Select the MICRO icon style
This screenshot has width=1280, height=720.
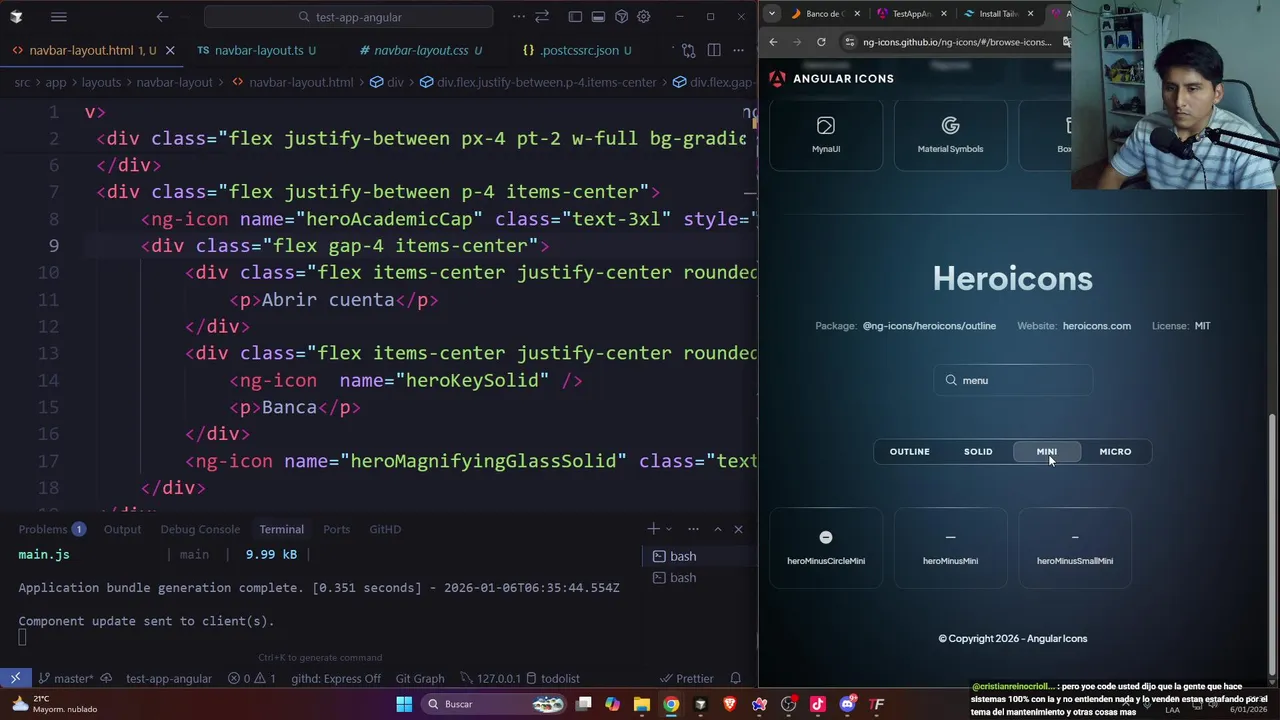pos(1115,452)
